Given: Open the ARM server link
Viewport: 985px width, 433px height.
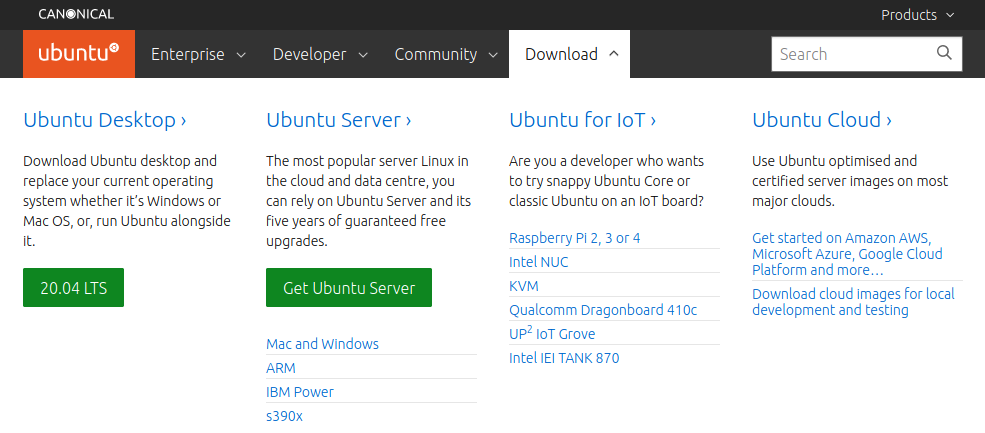Looking at the screenshot, I should pyautogui.click(x=281, y=368).
